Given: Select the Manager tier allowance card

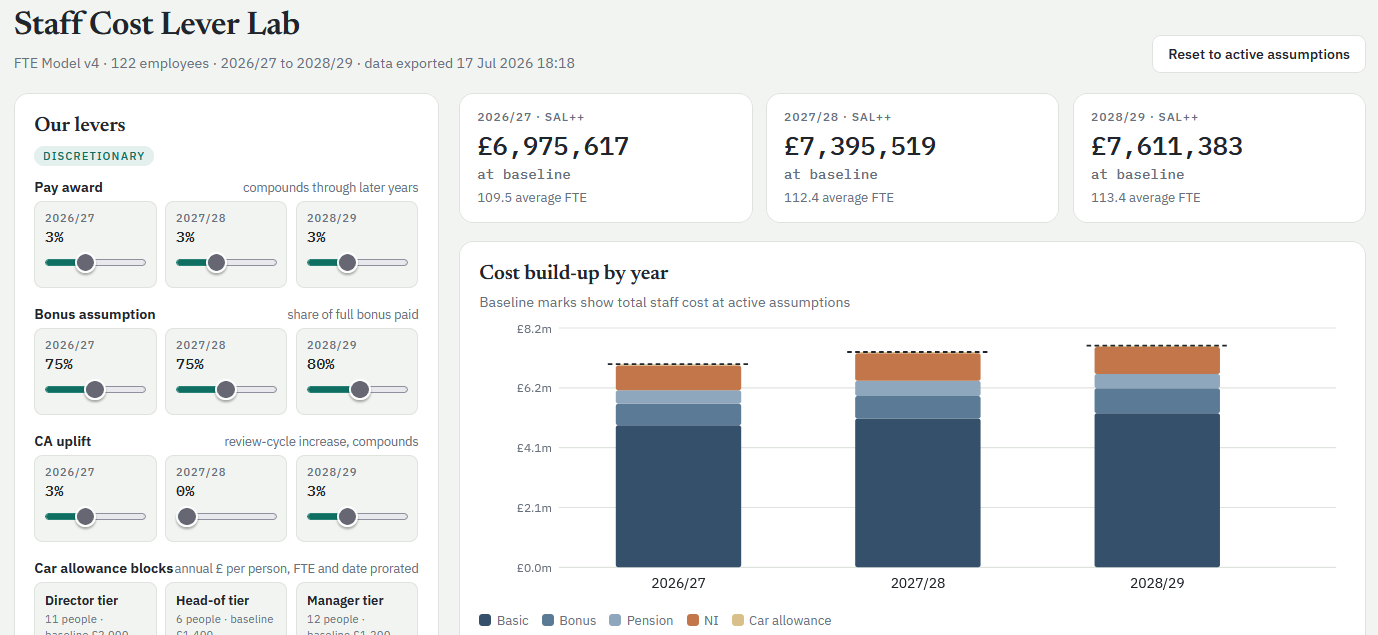Looking at the screenshot, I should pos(357,609).
